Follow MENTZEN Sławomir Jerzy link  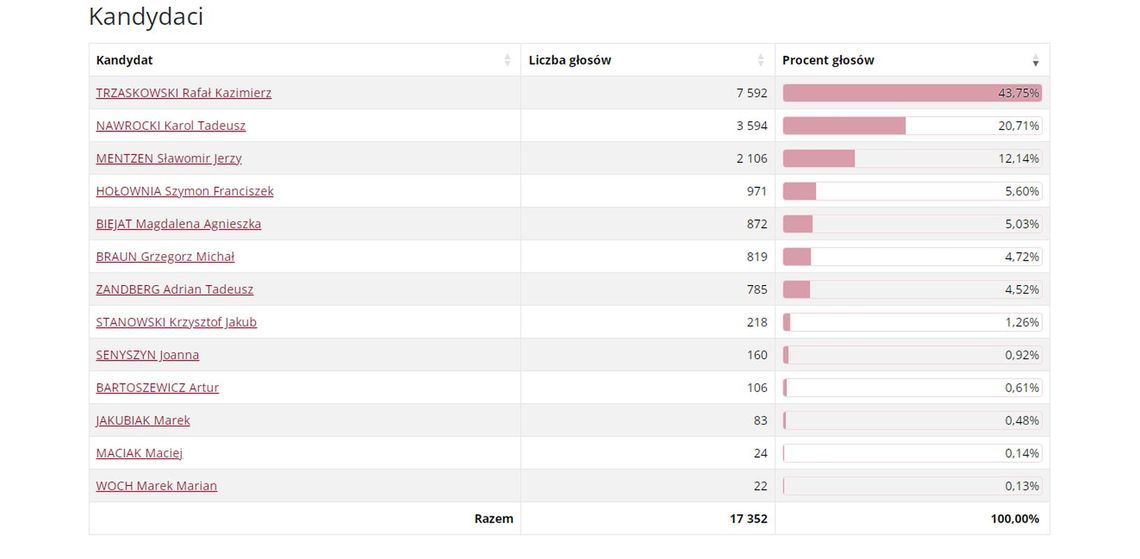tap(168, 158)
